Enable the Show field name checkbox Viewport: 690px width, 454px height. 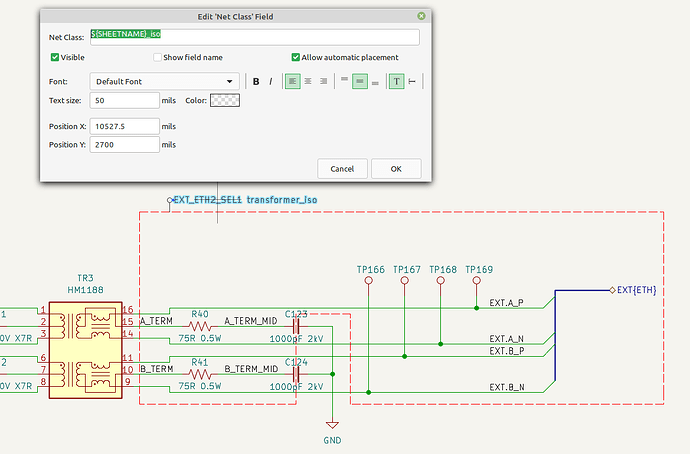point(156,58)
